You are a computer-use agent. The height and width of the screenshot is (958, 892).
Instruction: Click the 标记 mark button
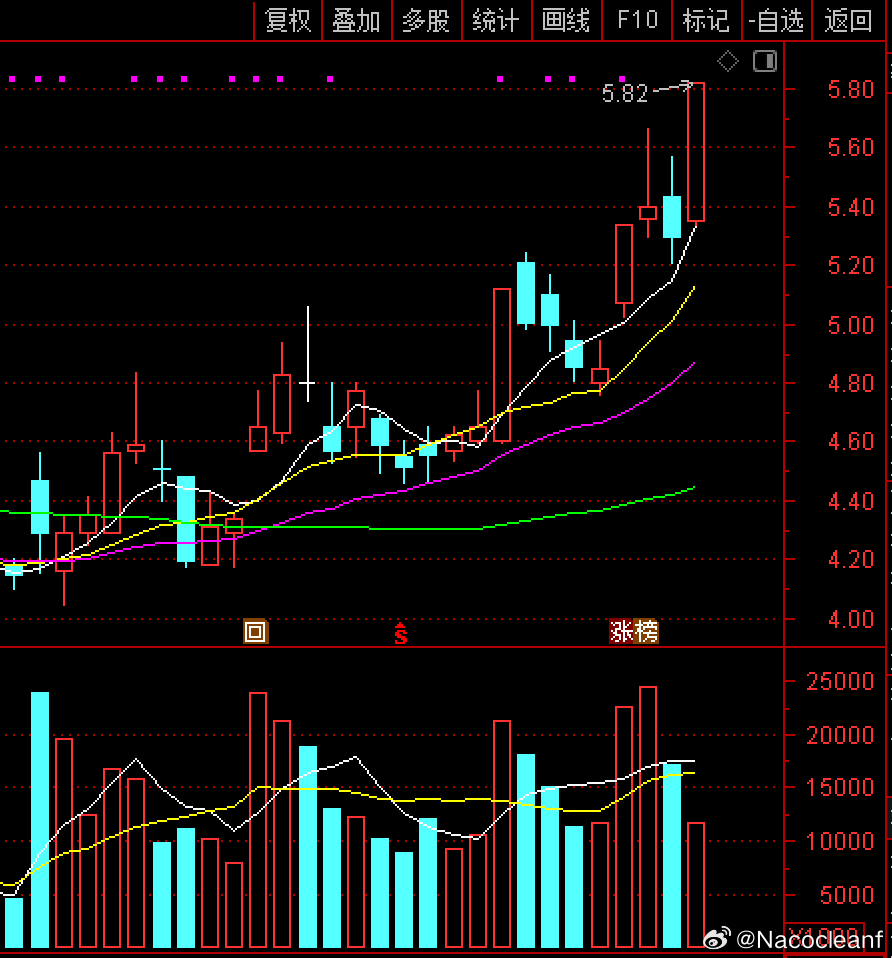click(x=706, y=20)
